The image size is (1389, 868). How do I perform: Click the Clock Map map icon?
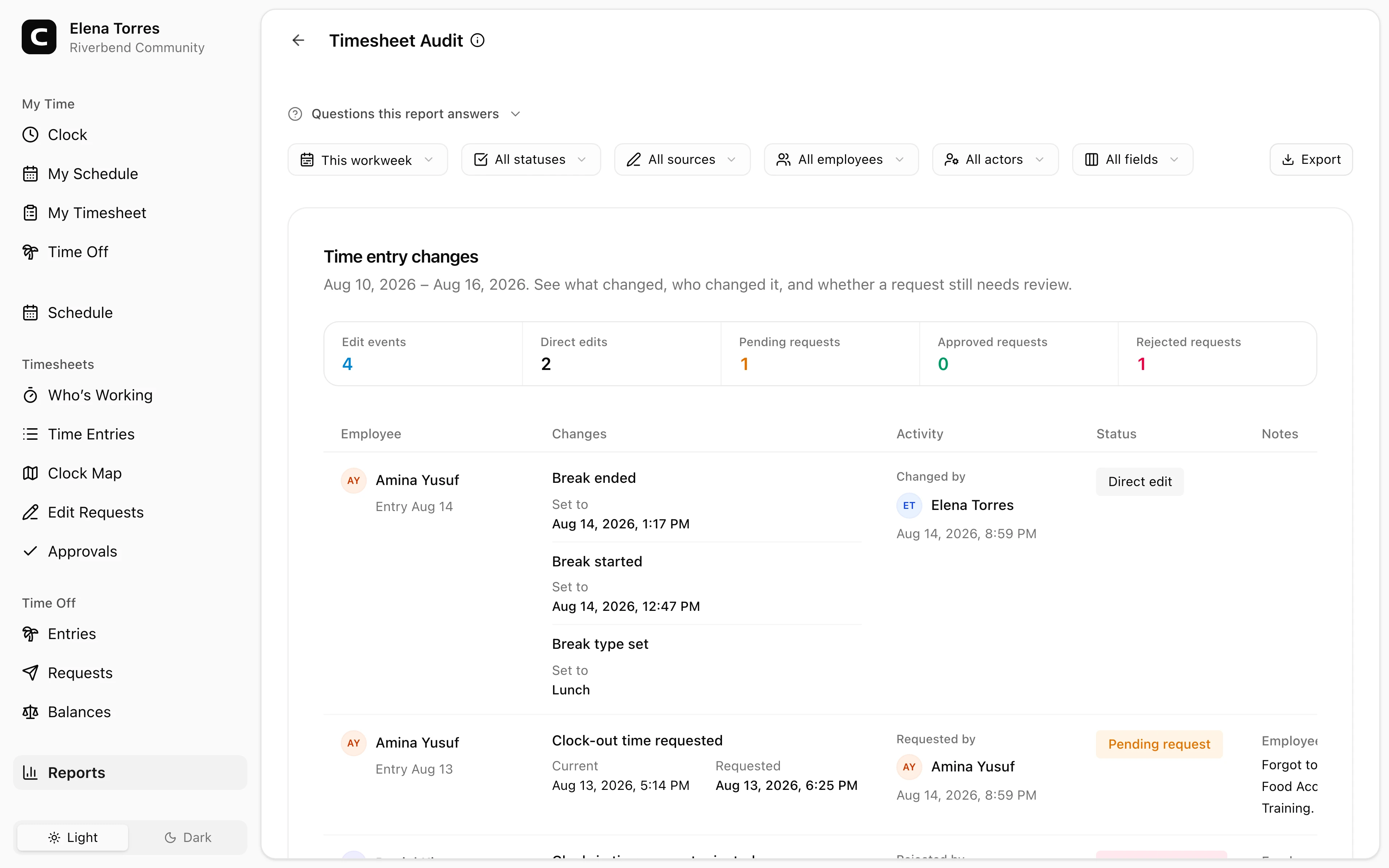click(30, 473)
